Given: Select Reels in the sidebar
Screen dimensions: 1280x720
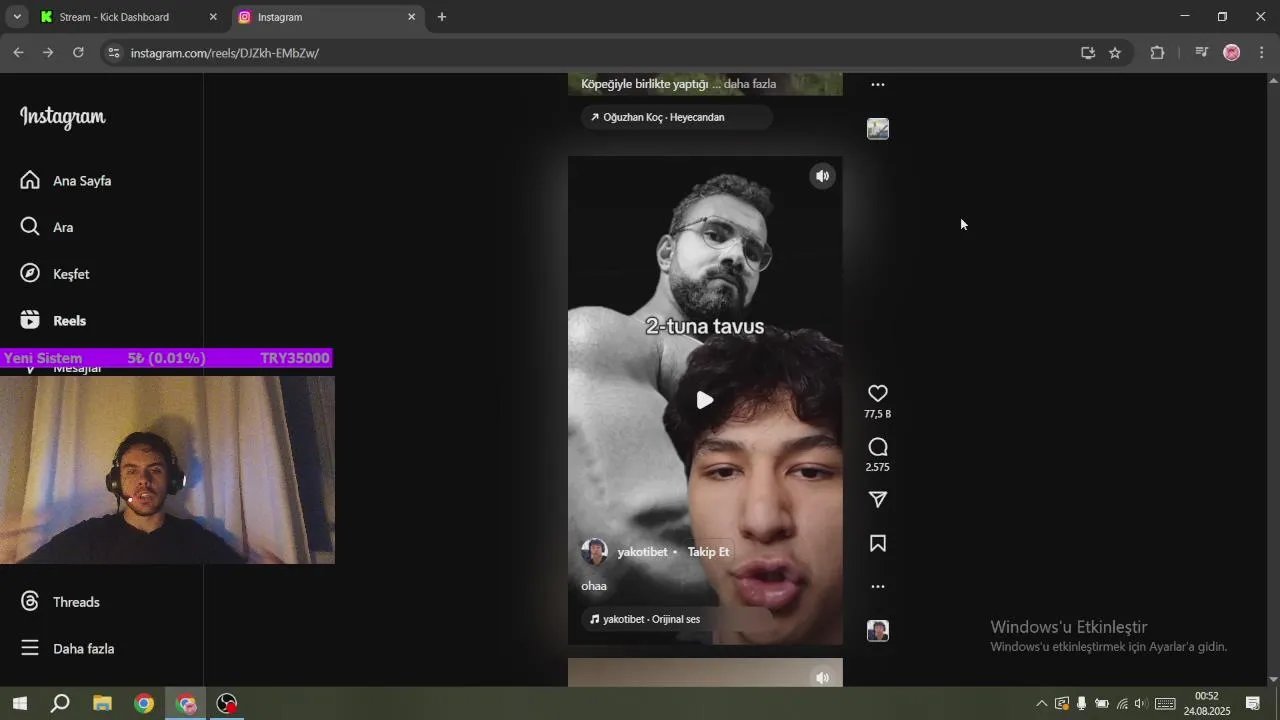Looking at the screenshot, I should coord(53,321).
